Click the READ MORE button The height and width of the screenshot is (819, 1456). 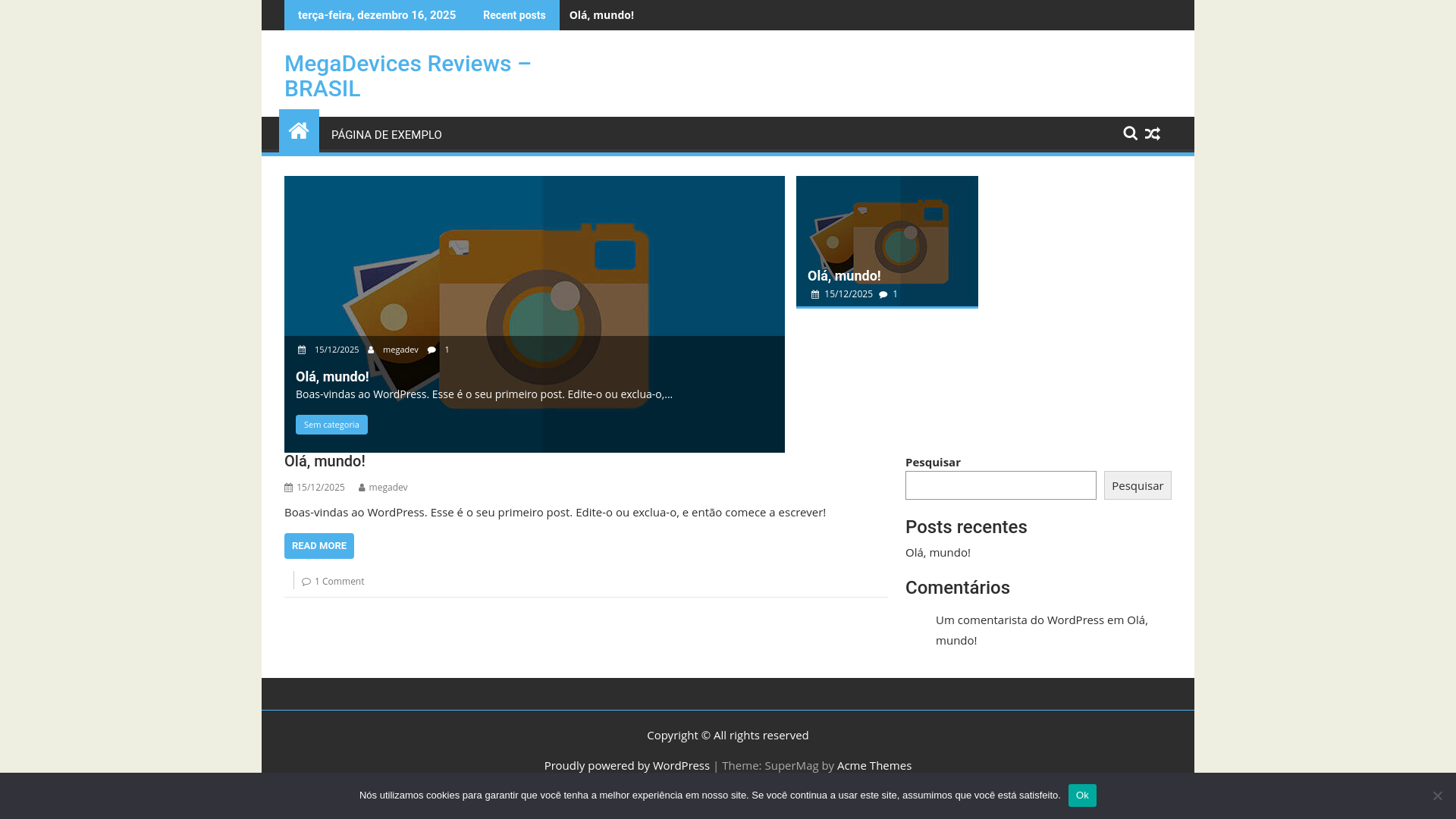(319, 546)
